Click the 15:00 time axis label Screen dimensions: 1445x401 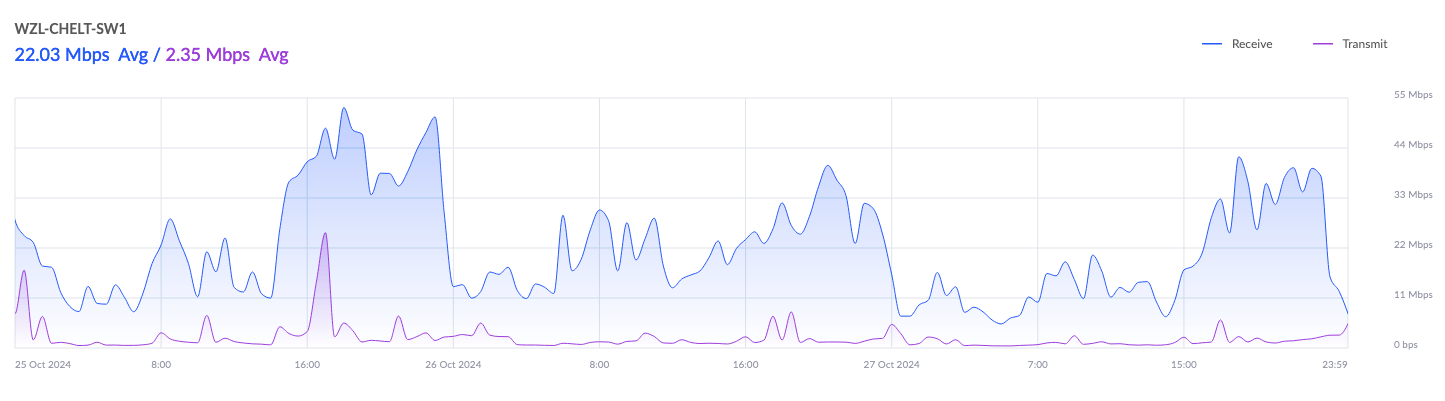(x=1184, y=365)
